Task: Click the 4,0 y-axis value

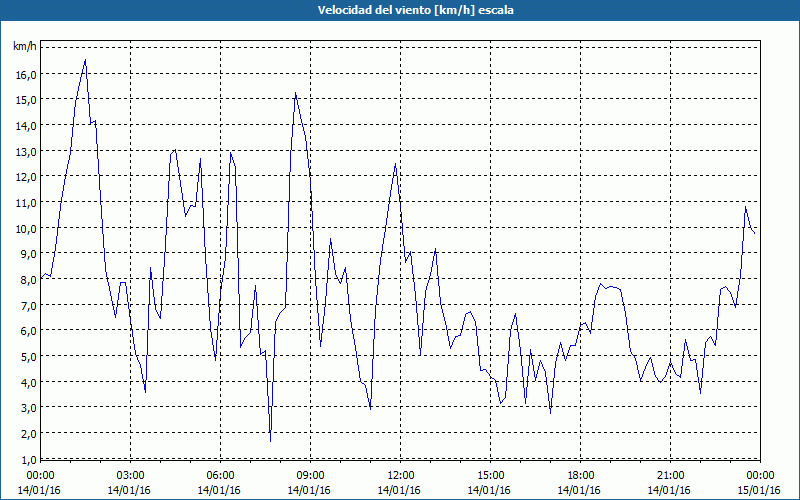Action: coord(29,383)
